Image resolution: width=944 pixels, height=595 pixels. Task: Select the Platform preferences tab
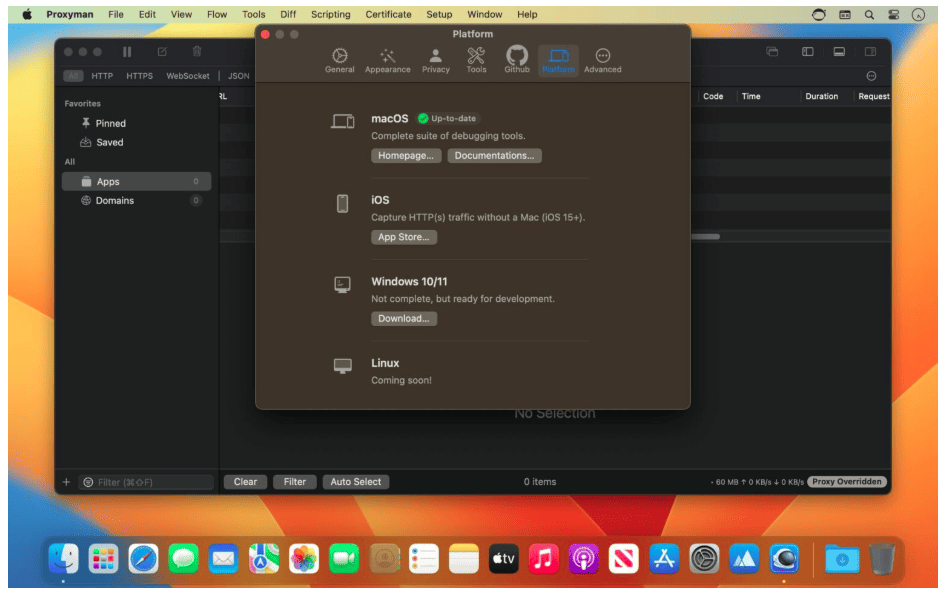click(x=558, y=60)
